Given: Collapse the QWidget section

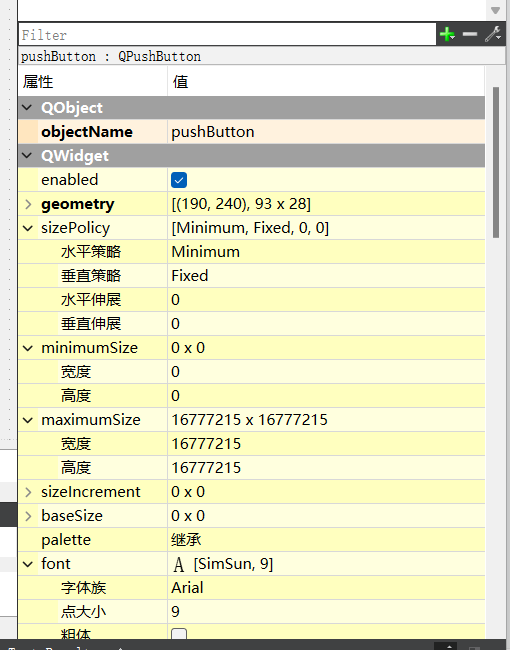Looking at the screenshot, I should [27, 156].
